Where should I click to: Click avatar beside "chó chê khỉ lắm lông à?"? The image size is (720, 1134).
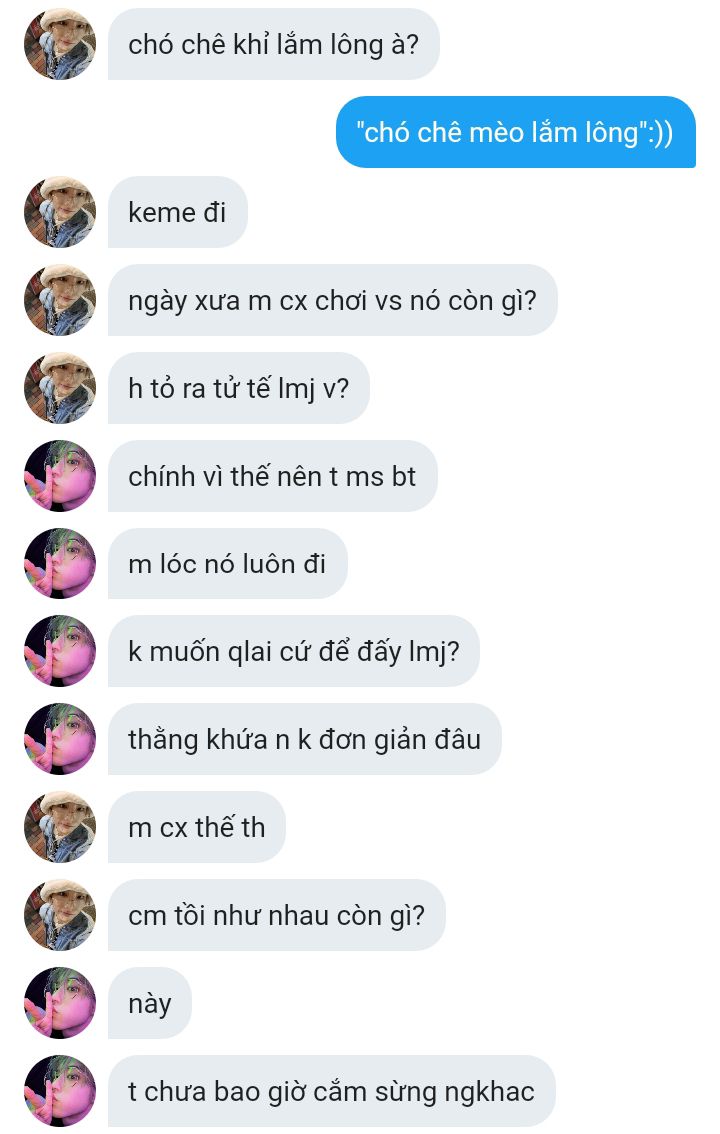pos(60,44)
